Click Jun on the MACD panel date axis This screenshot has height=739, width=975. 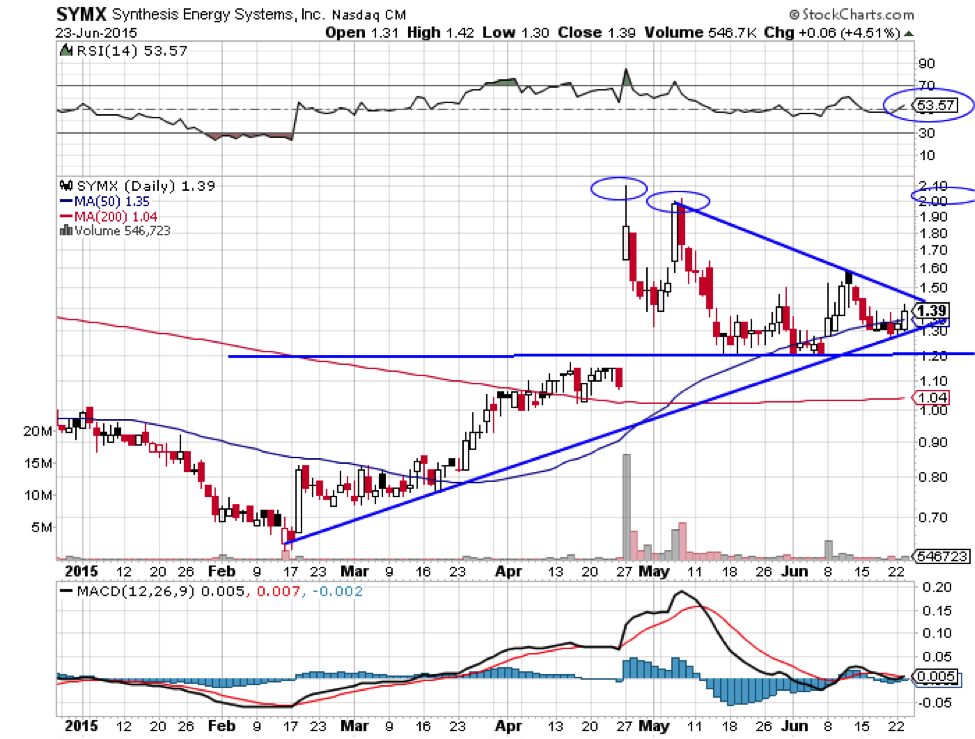[x=795, y=726]
